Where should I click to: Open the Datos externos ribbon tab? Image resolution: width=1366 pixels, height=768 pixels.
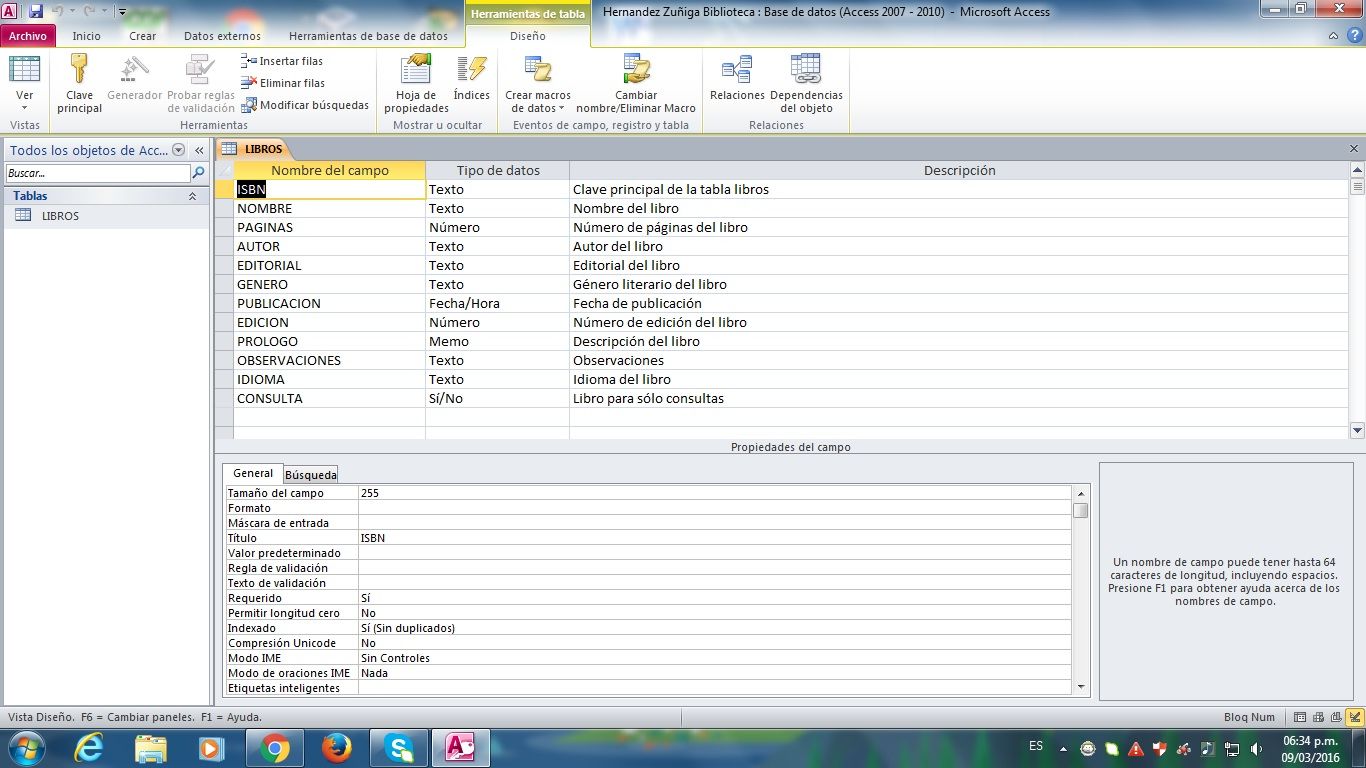222,36
